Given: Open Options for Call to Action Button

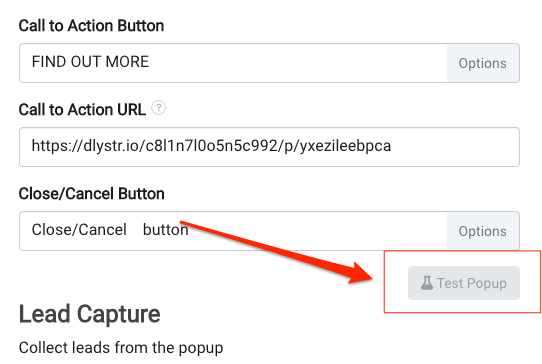Looking at the screenshot, I should pos(483,63).
